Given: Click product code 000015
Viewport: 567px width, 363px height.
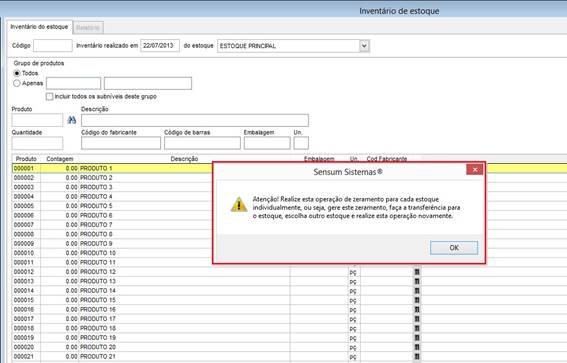Looking at the screenshot, I should pyautogui.click(x=24, y=300).
